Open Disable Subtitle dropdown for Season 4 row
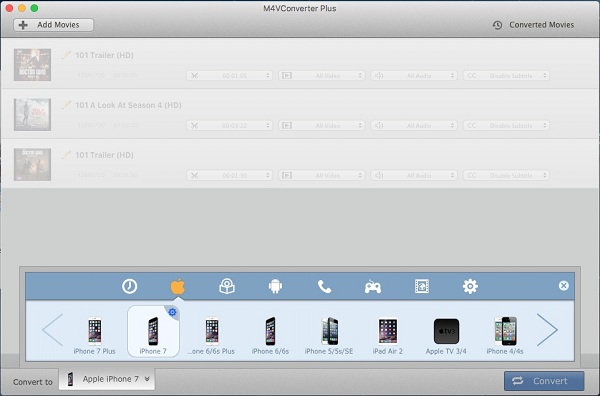600x396 pixels. 507,125
